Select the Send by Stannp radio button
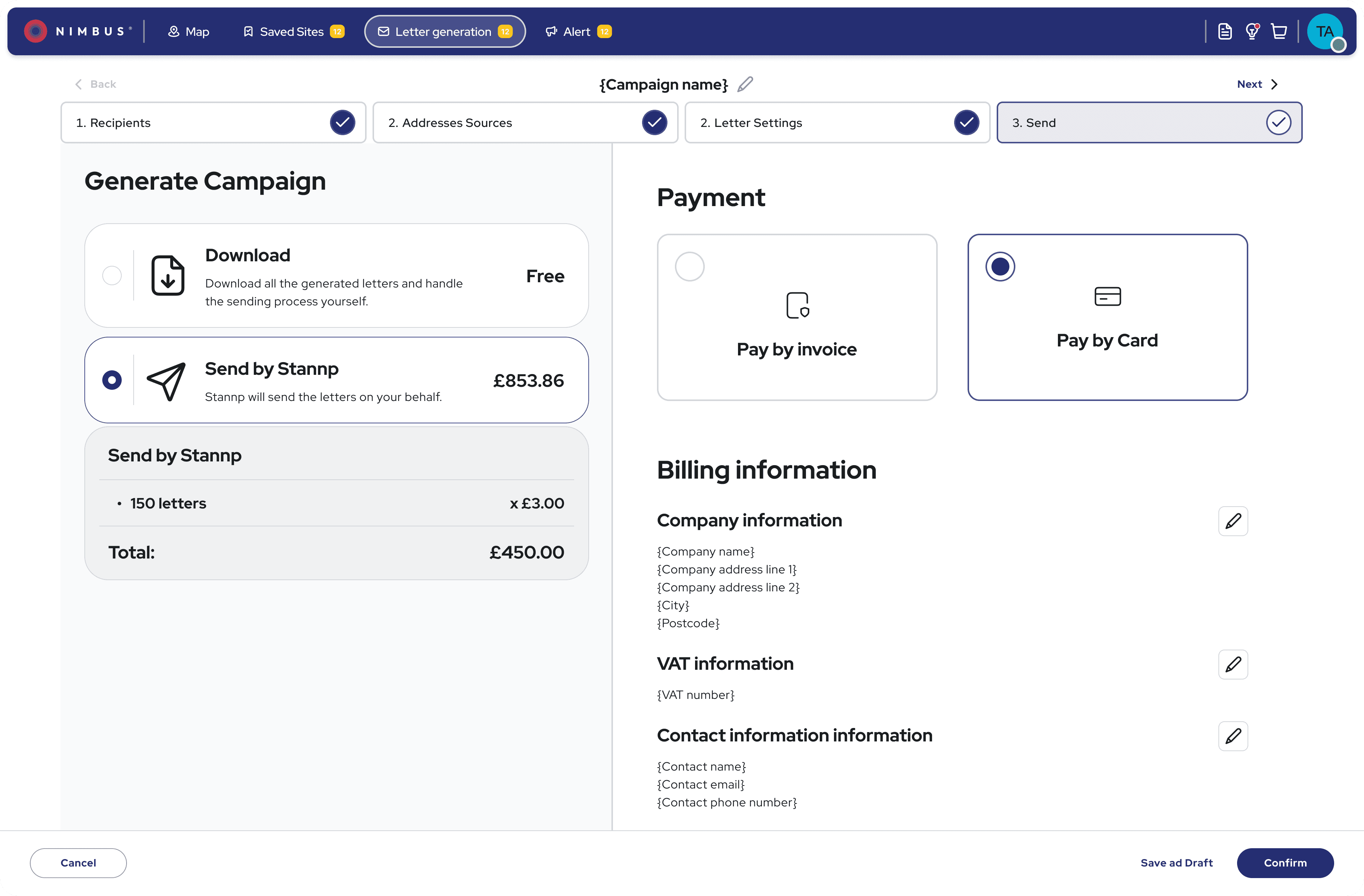1364x896 pixels. pyautogui.click(x=112, y=380)
